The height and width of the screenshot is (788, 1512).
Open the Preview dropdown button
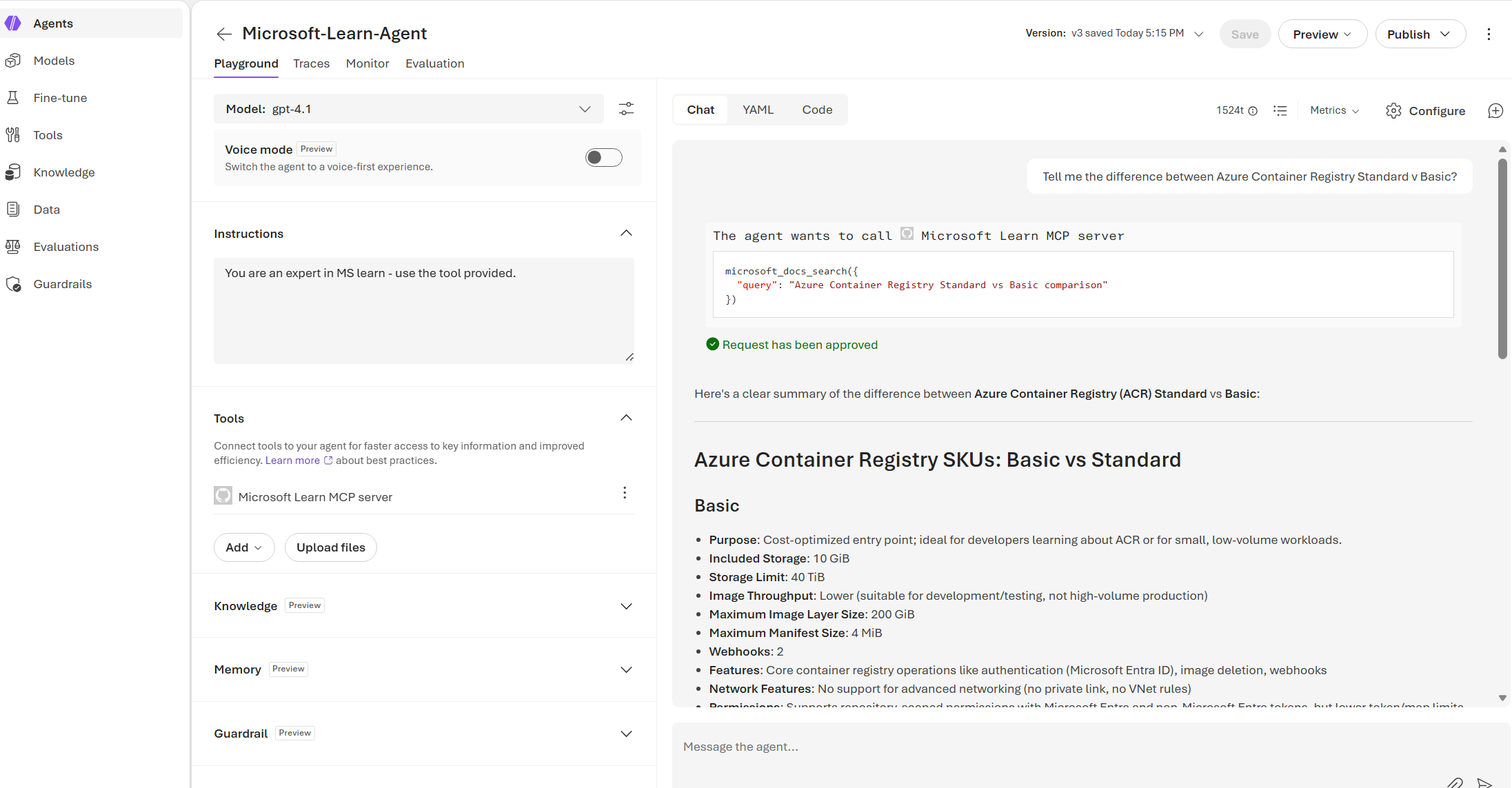click(1322, 34)
